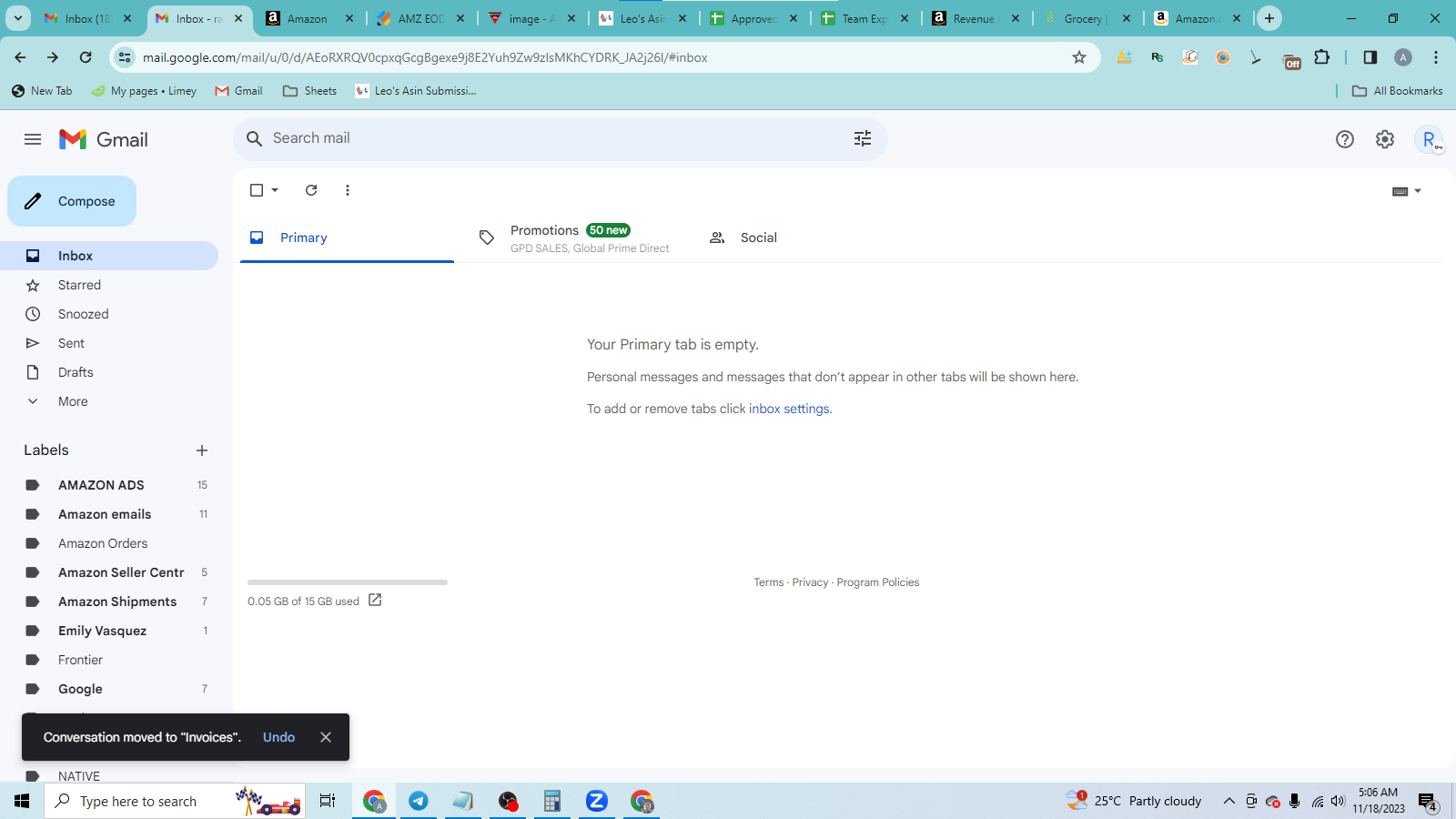Open the Sent folder
This screenshot has height=819, width=1456.
point(109,343)
